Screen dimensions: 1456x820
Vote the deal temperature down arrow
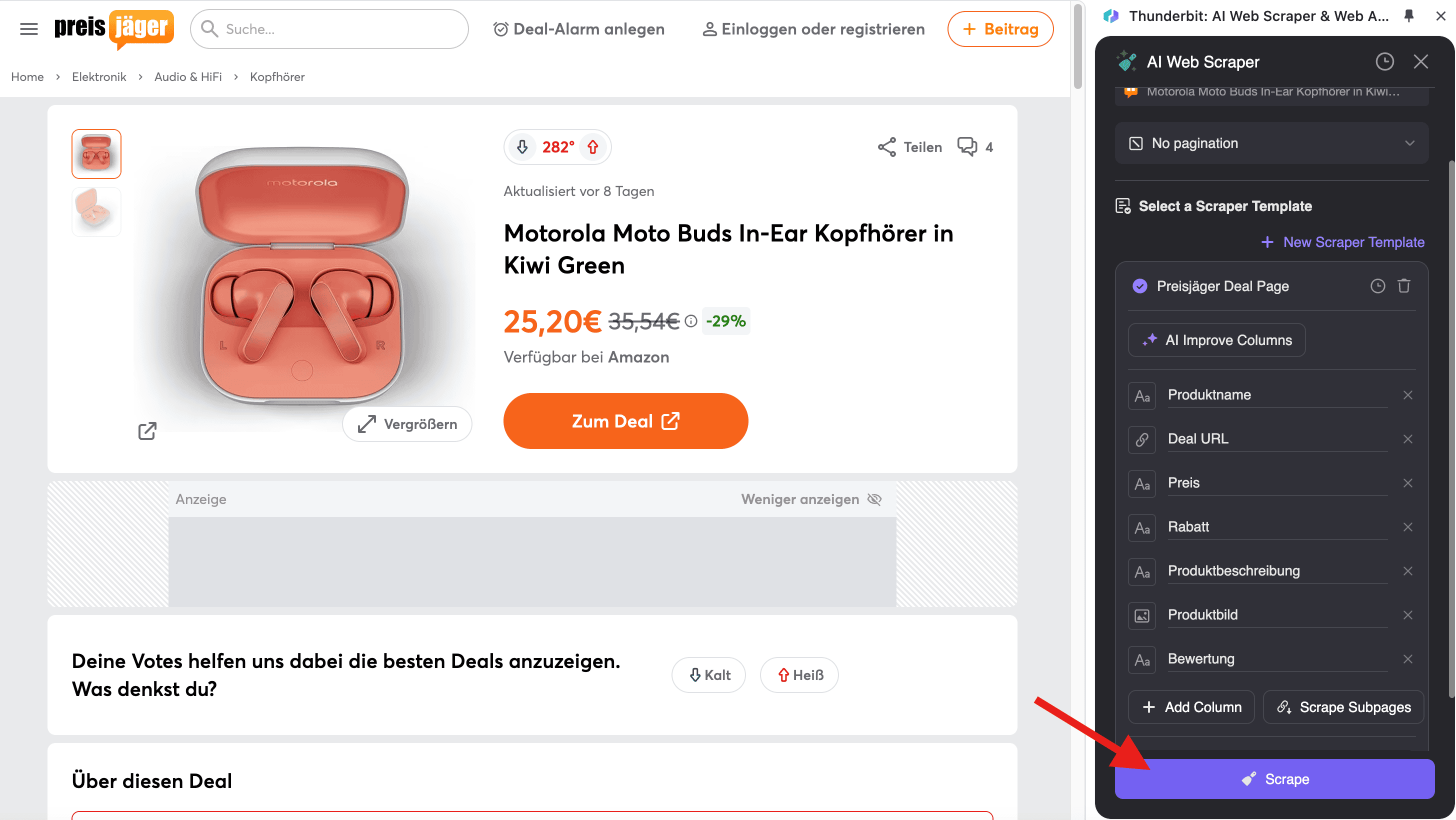(522, 147)
